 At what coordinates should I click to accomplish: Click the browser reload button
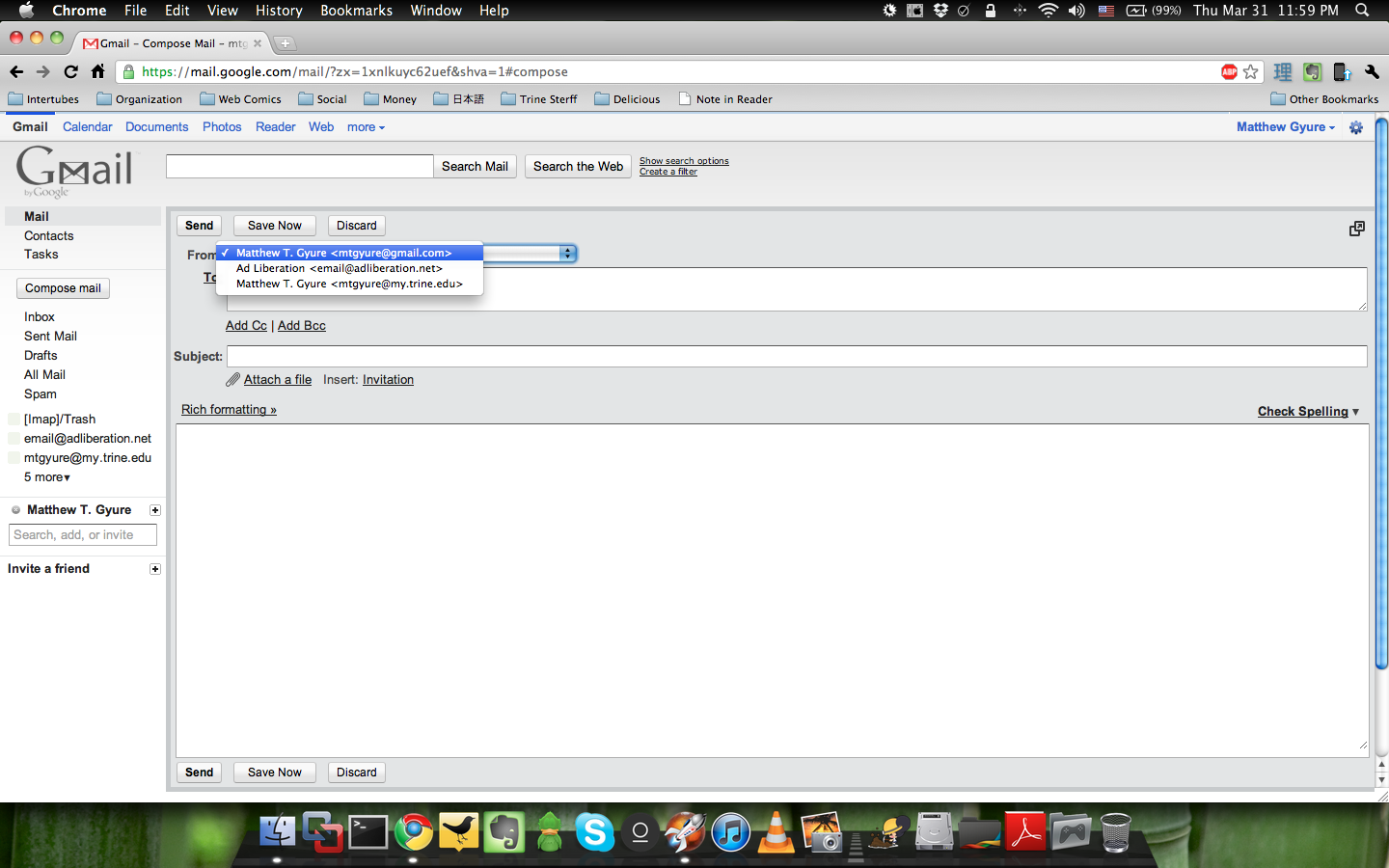tap(70, 71)
